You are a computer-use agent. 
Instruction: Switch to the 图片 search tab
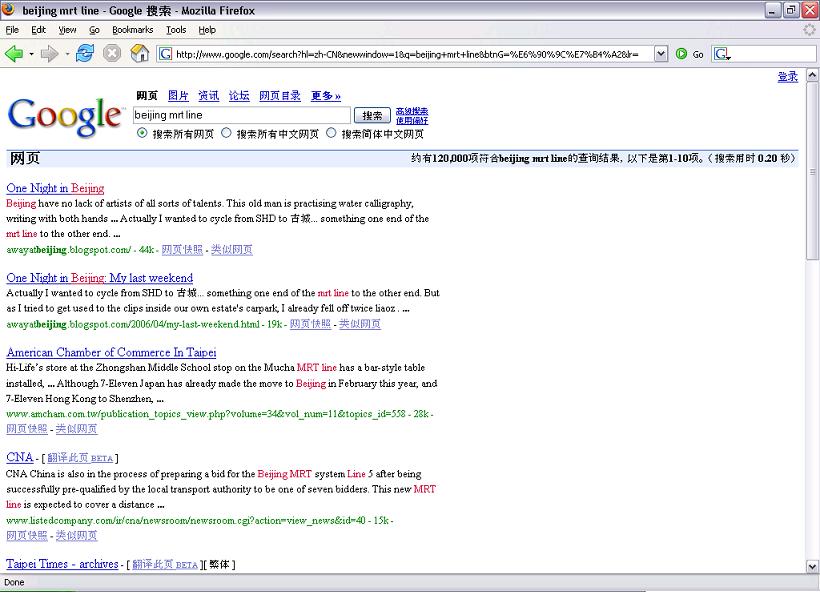click(x=178, y=96)
